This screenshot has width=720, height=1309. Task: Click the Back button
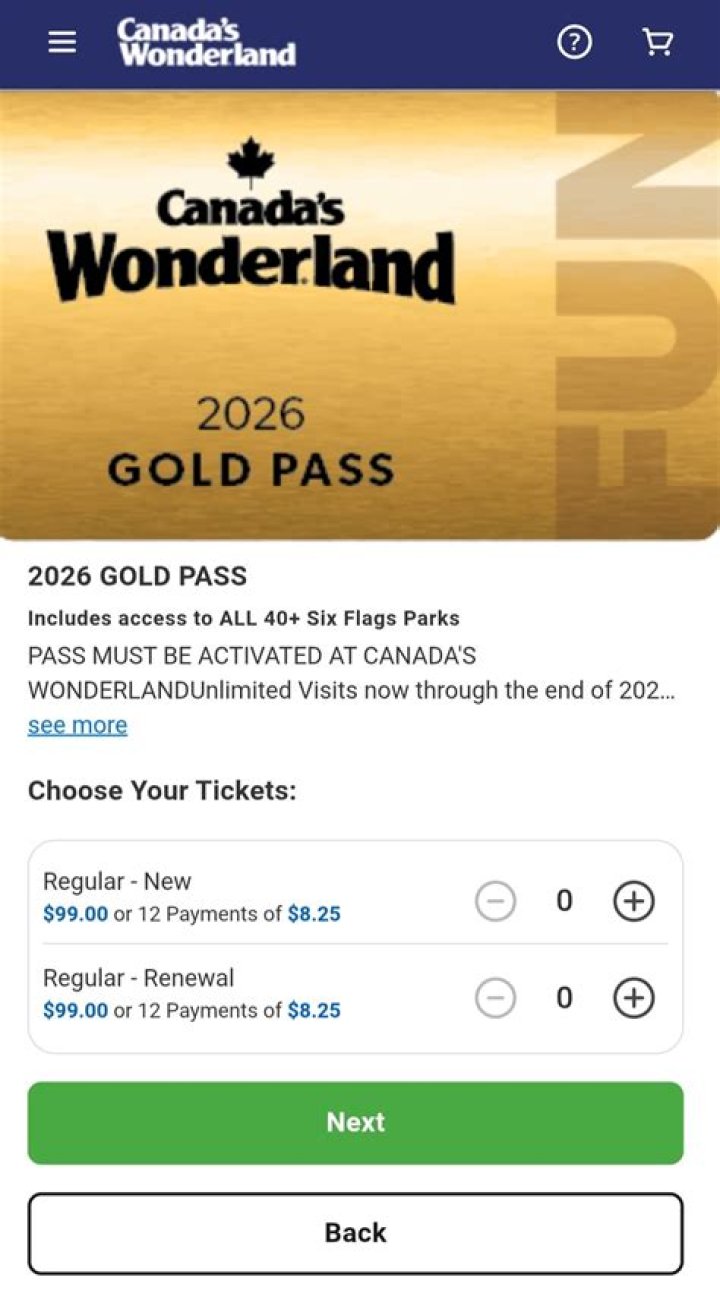pyautogui.click(x=354, y=1232)
